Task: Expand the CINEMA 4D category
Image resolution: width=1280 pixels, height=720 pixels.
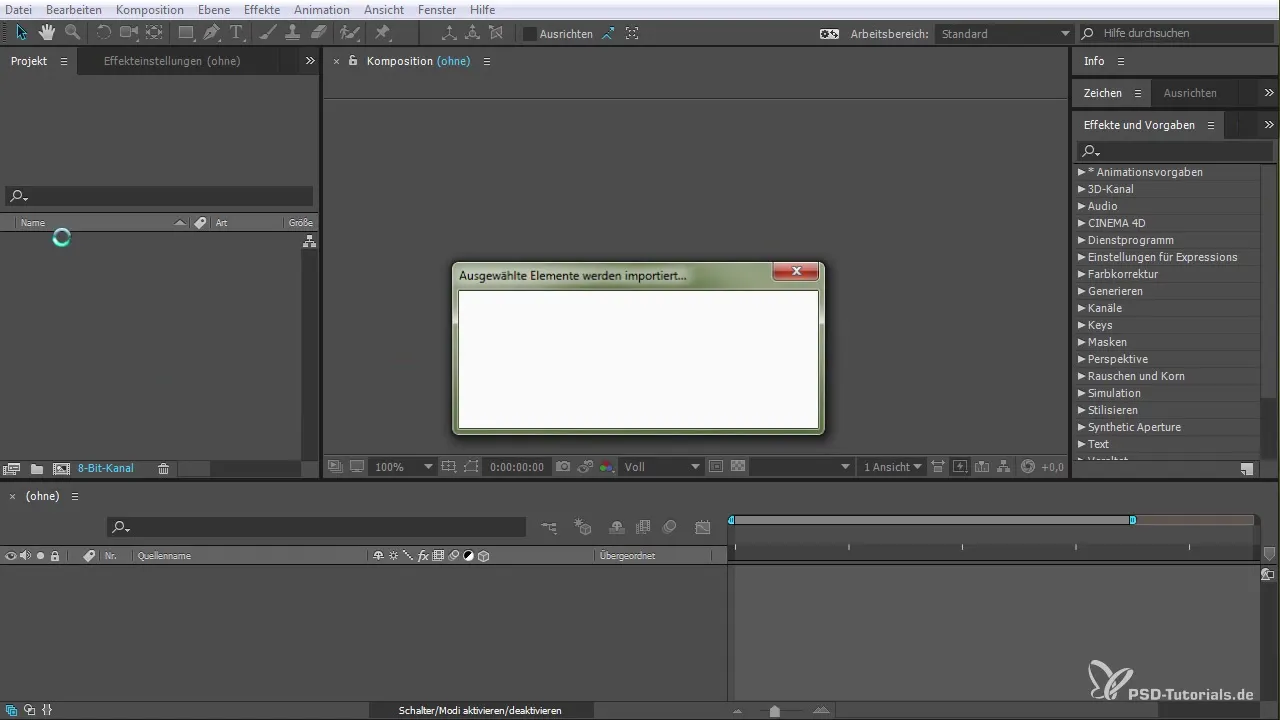Action: pyautogui.click(x=1082, y=223)
